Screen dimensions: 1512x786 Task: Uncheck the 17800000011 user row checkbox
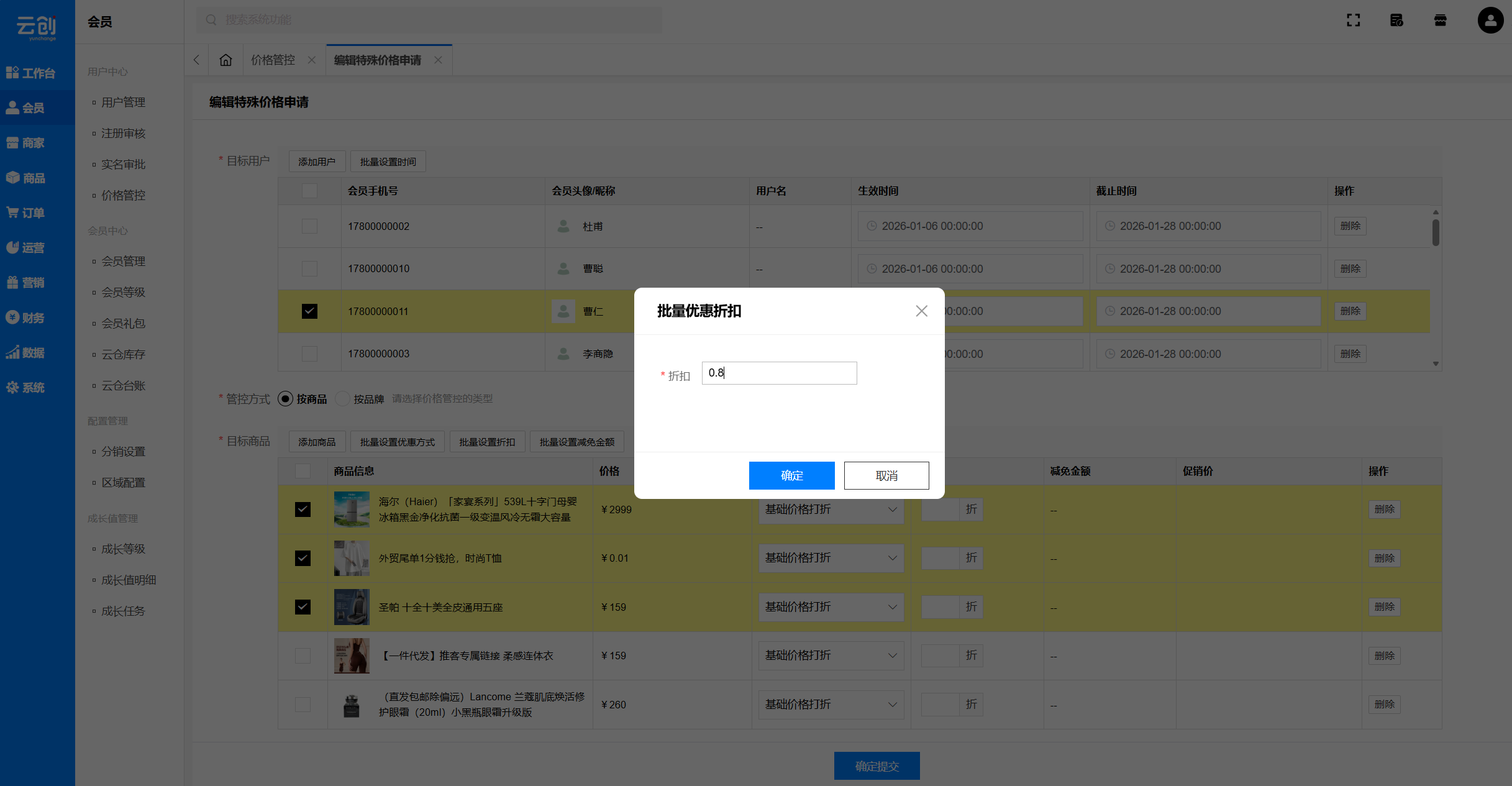click(309, 311)
